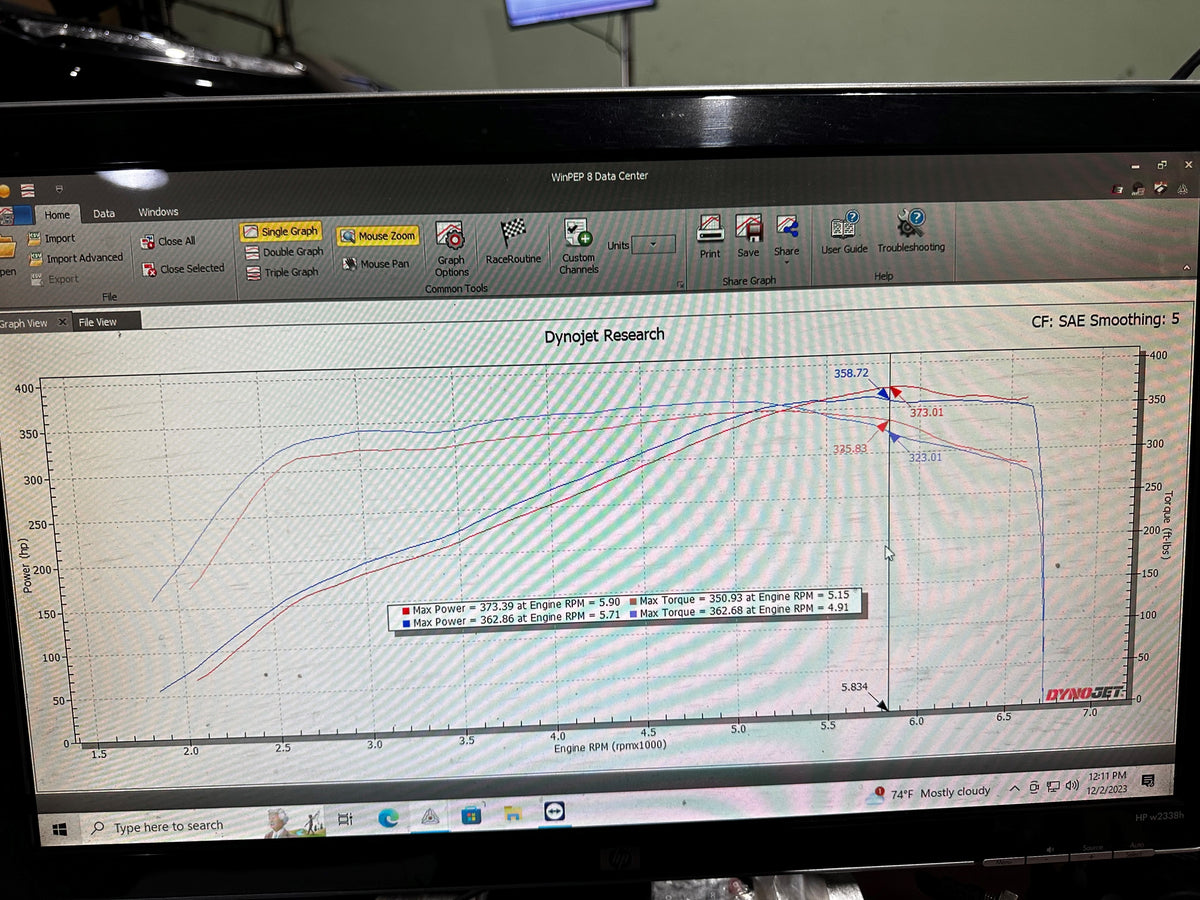Switch to Double Graph layout
The image size is (1200, 900).
[x=283, y=252]
